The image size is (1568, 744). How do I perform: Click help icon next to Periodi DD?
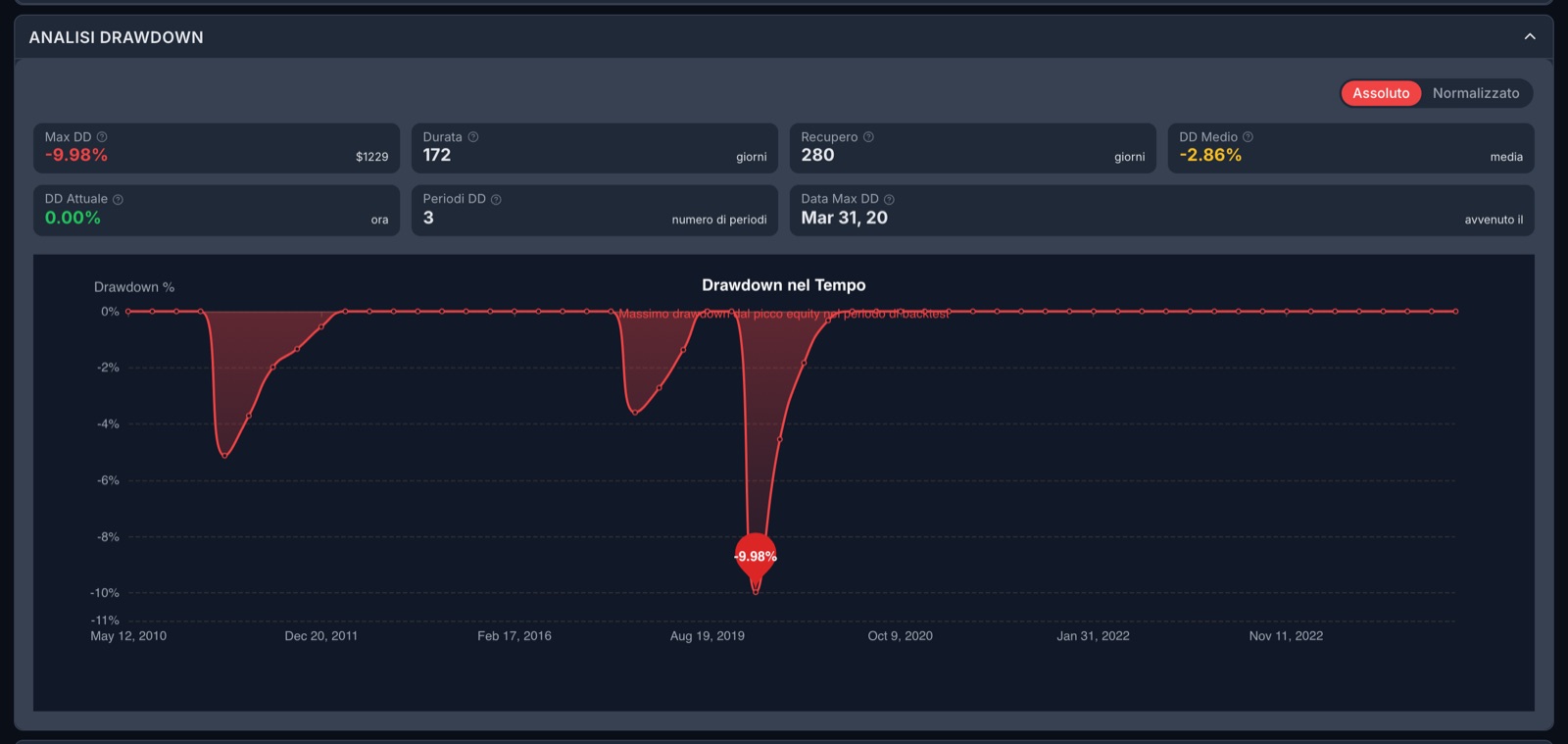pos(496,199)
